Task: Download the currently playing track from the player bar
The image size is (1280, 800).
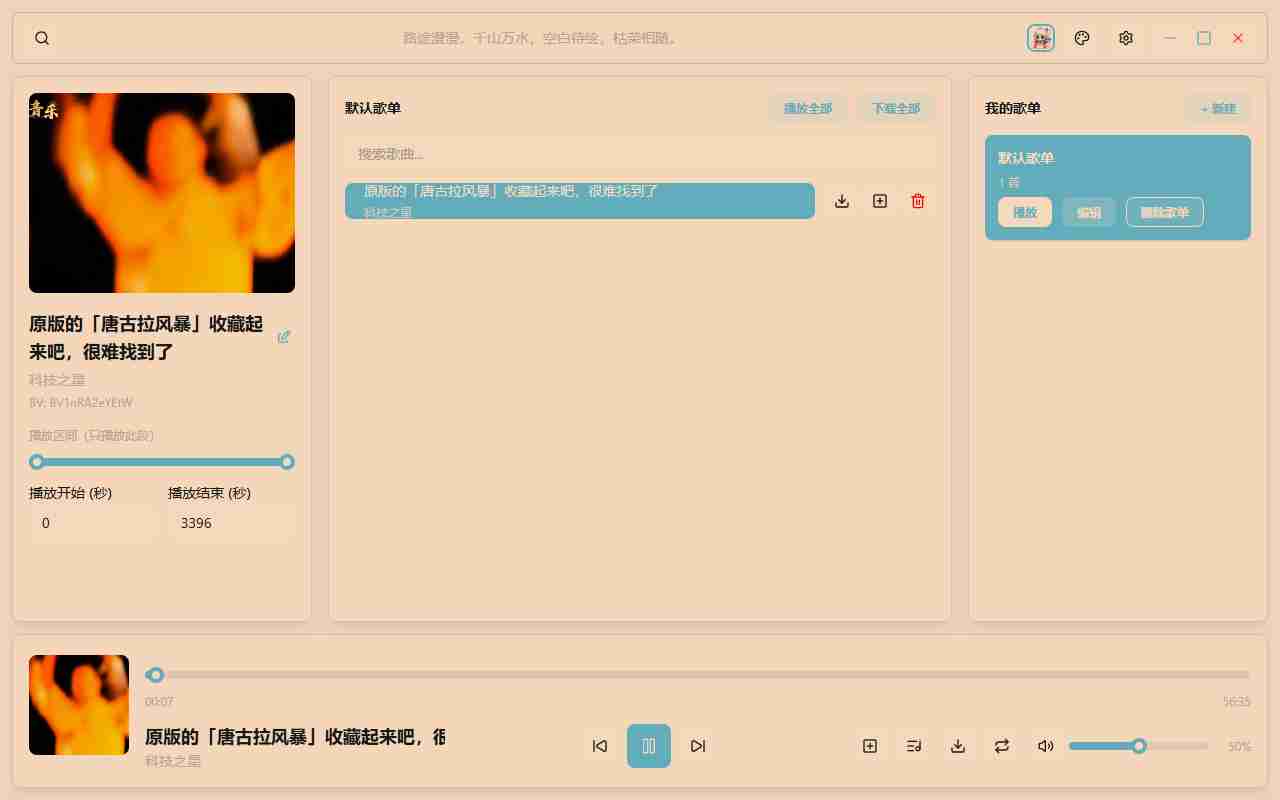Action: pos(958,746)
